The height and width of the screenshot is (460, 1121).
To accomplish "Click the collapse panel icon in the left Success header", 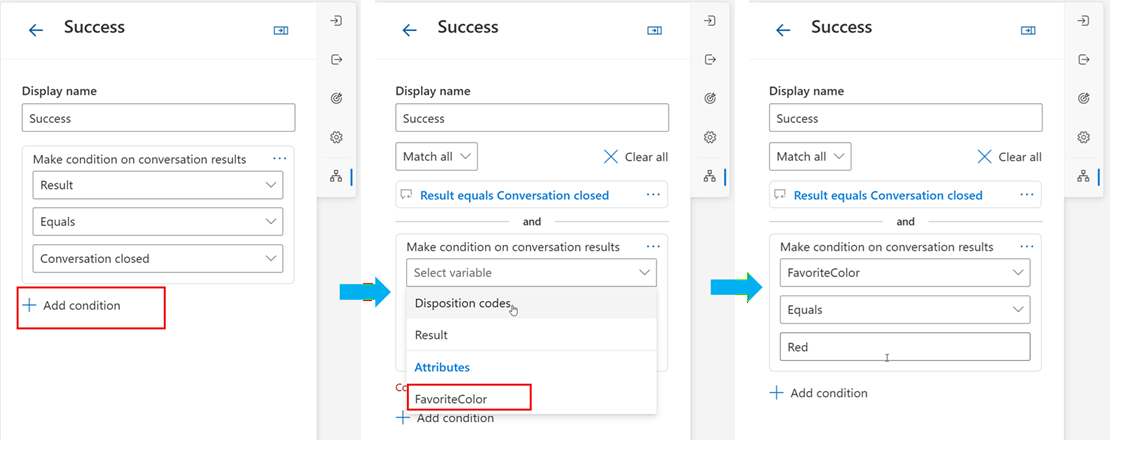I will (x=281, y=30).
